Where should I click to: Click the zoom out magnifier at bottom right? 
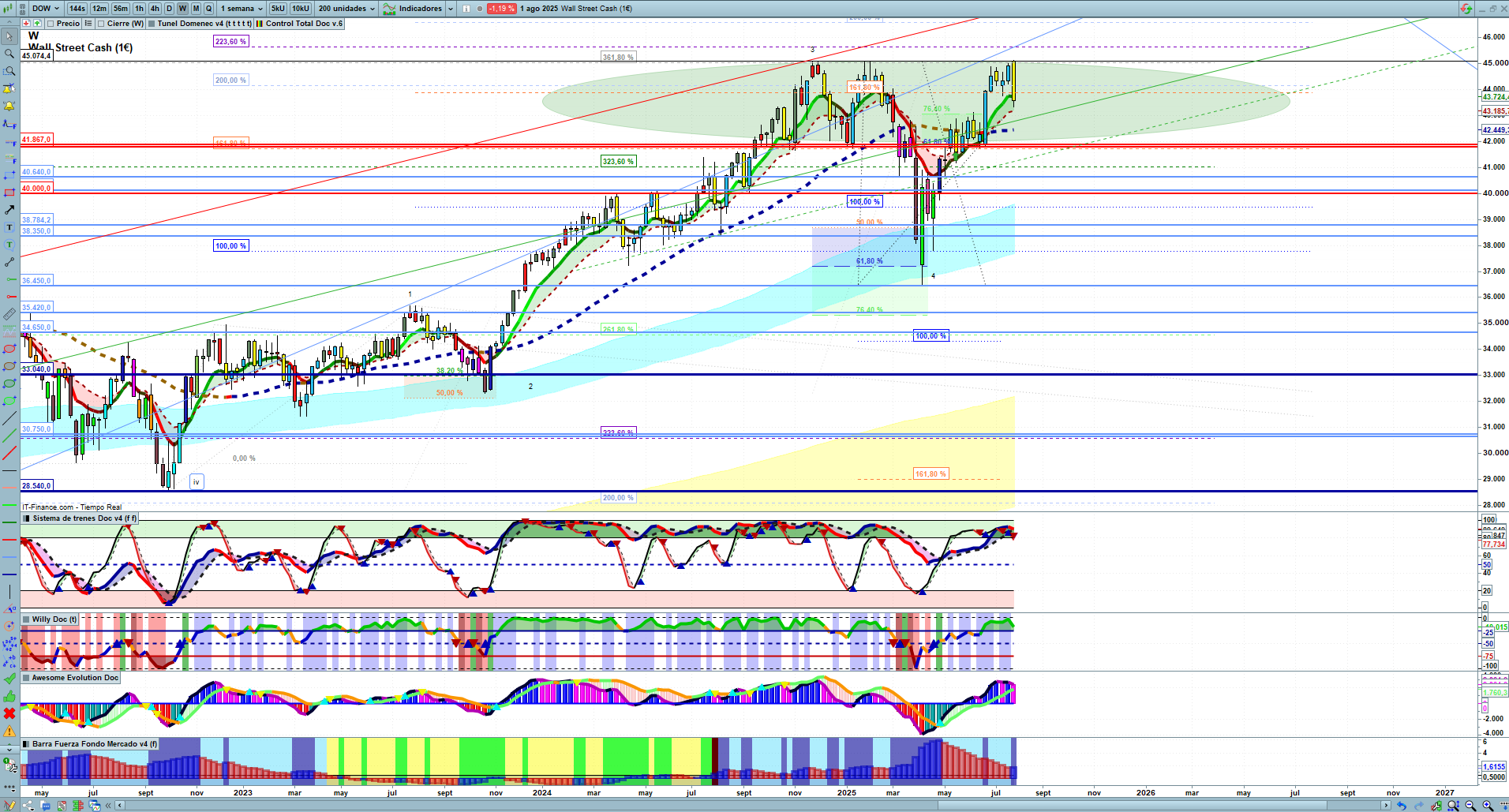tap(1470, 806)
